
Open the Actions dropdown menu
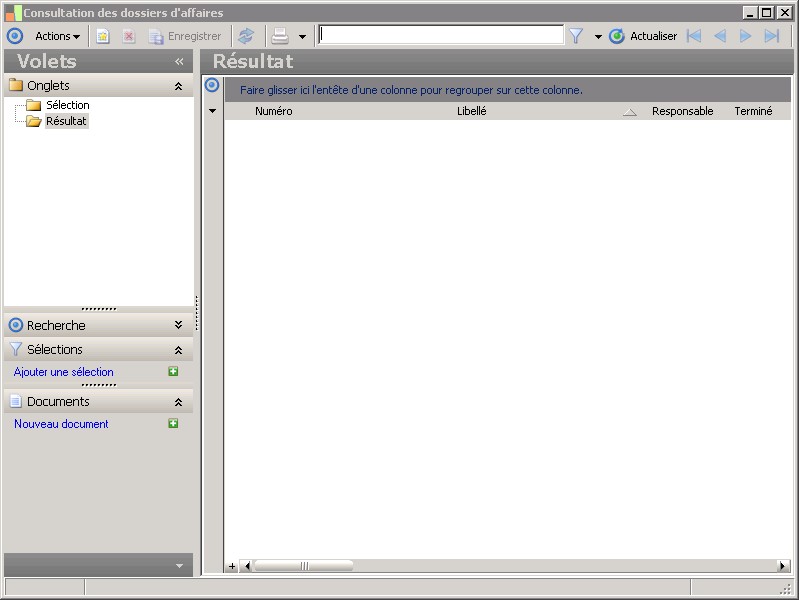click(57, 36)
